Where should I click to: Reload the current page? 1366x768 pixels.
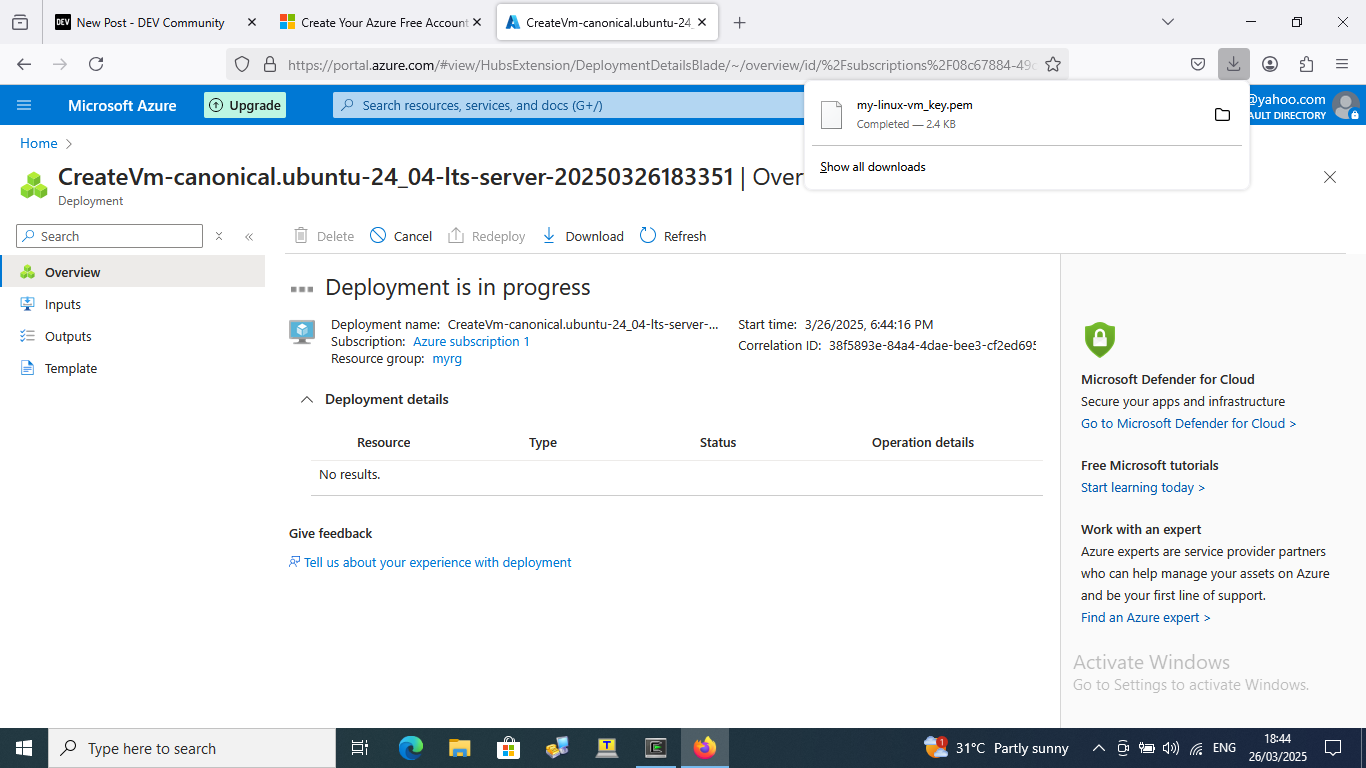coord(96,64)
